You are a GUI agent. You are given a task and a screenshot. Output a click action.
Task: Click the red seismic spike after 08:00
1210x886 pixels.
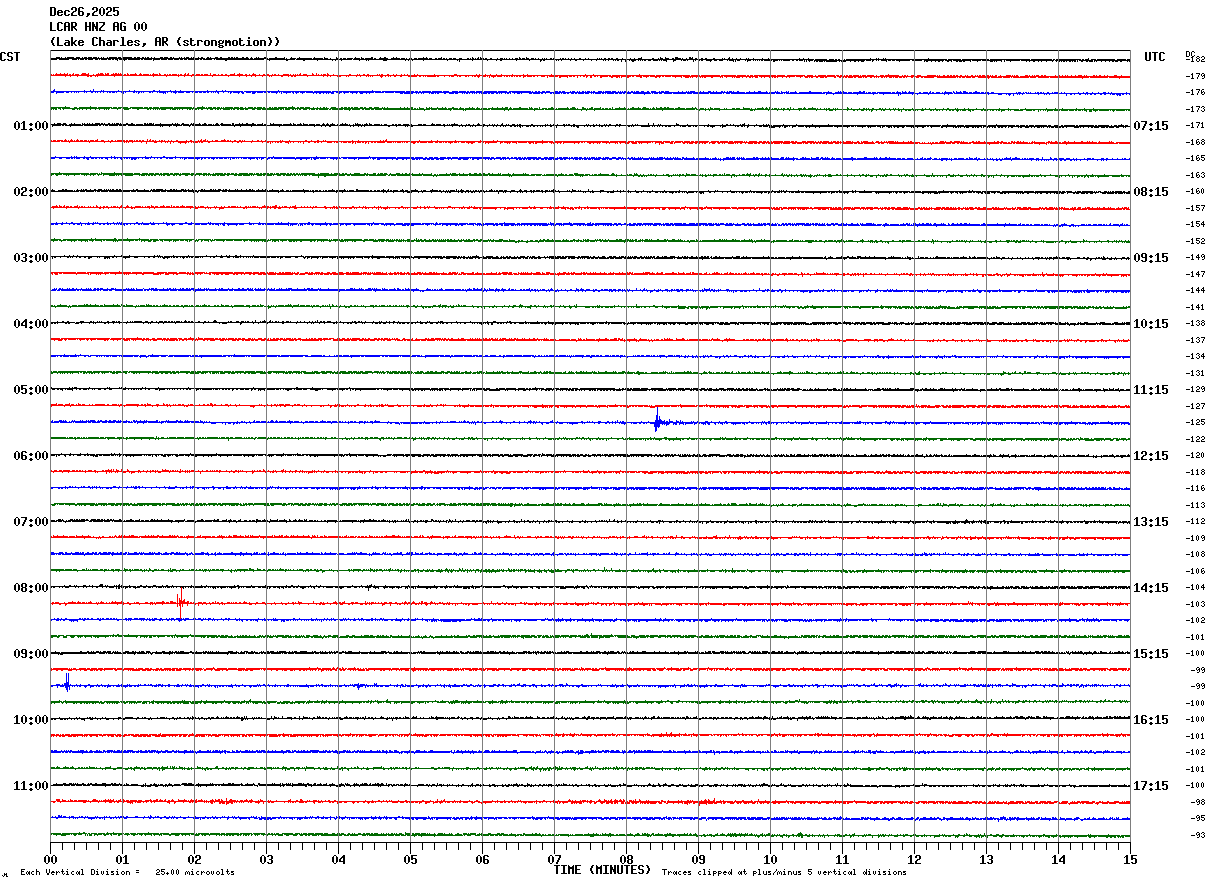(181, 604)
